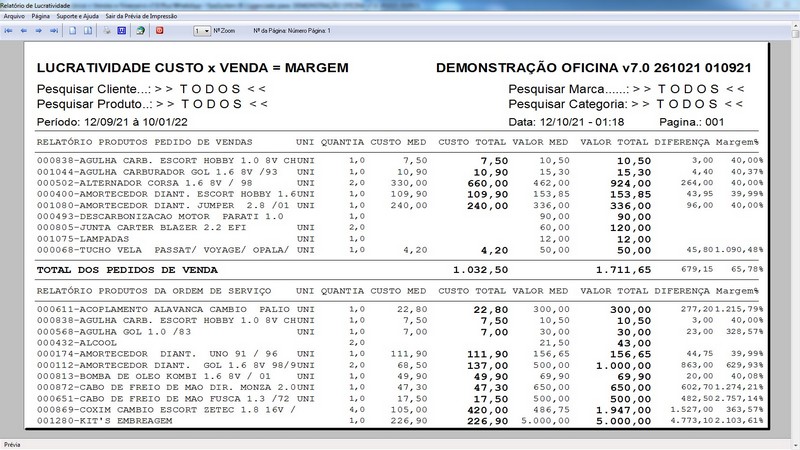Image resolution: width=800 pixels, height=450 pixels.
Task: Click row '001080-AMORTECEDOR DIANT. JUMPER 2.8 /01'
Action: coord(400,206)
